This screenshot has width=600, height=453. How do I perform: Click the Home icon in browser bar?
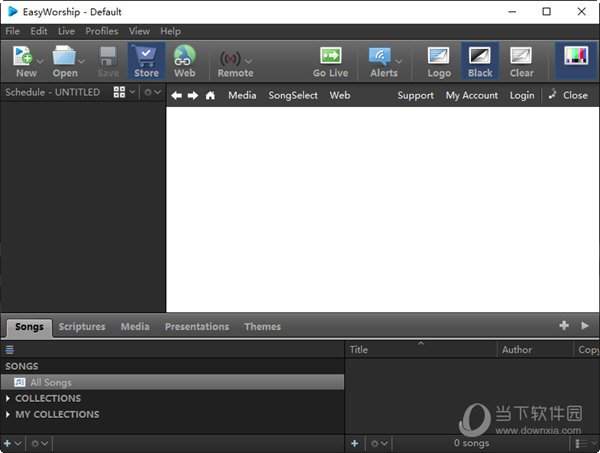[210, 96]
